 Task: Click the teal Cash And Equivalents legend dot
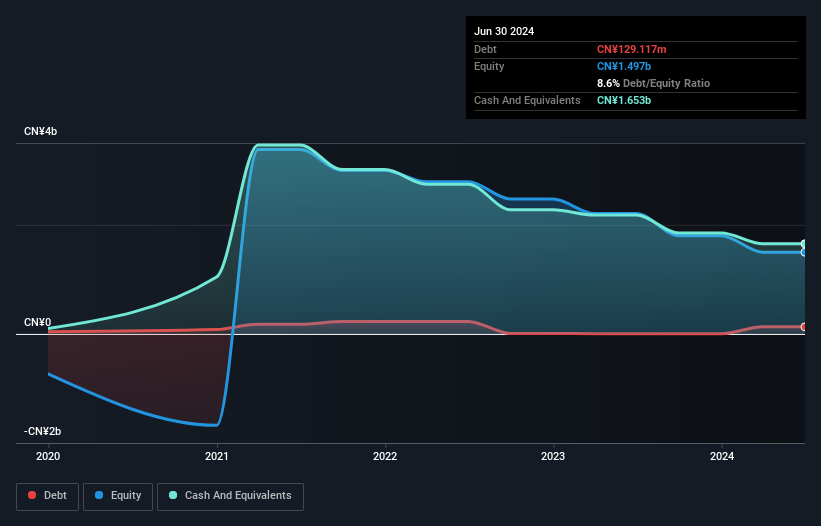pyautogui.click(x=173, y=495)
